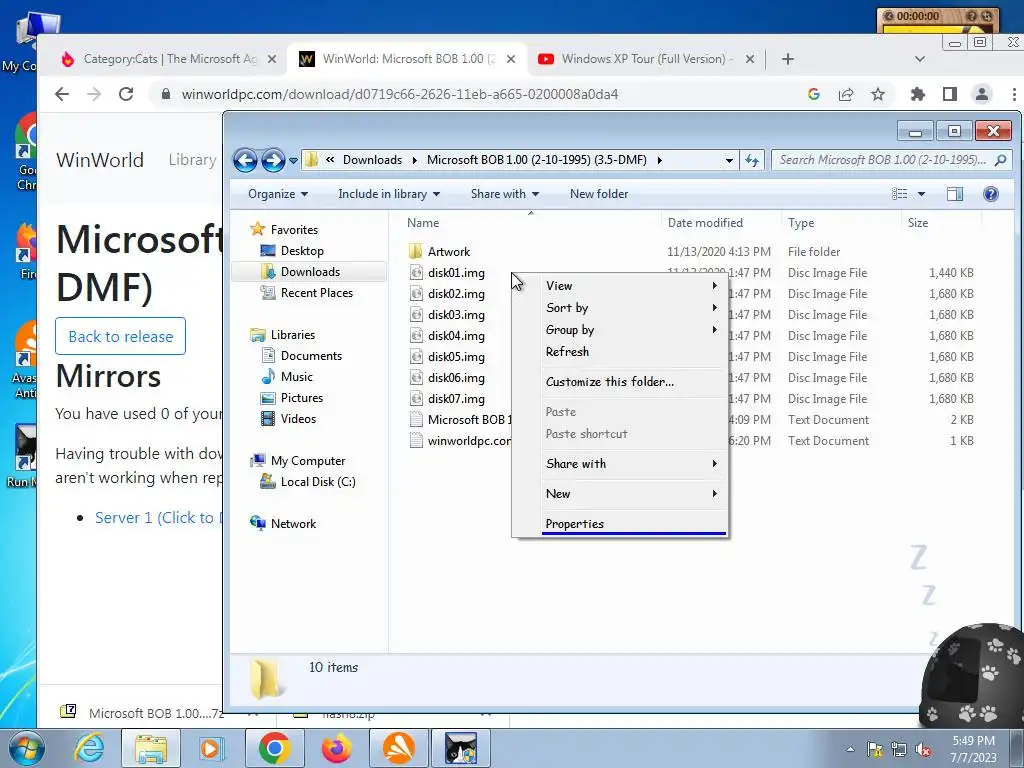Image resolution: width=1024 pixels, height=768 pixels.
Task: Open Chrome extensions puzzle icon
Action: click(918, 94)
